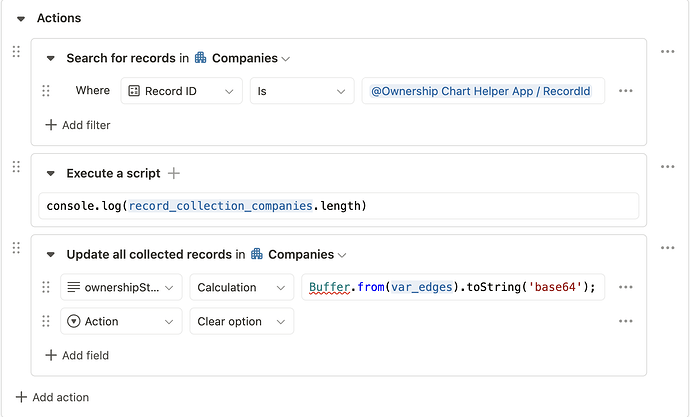This screenshot has height=417, width=690.
Task: Open the Is operator dropdown
Action: (x=302, y=91)
